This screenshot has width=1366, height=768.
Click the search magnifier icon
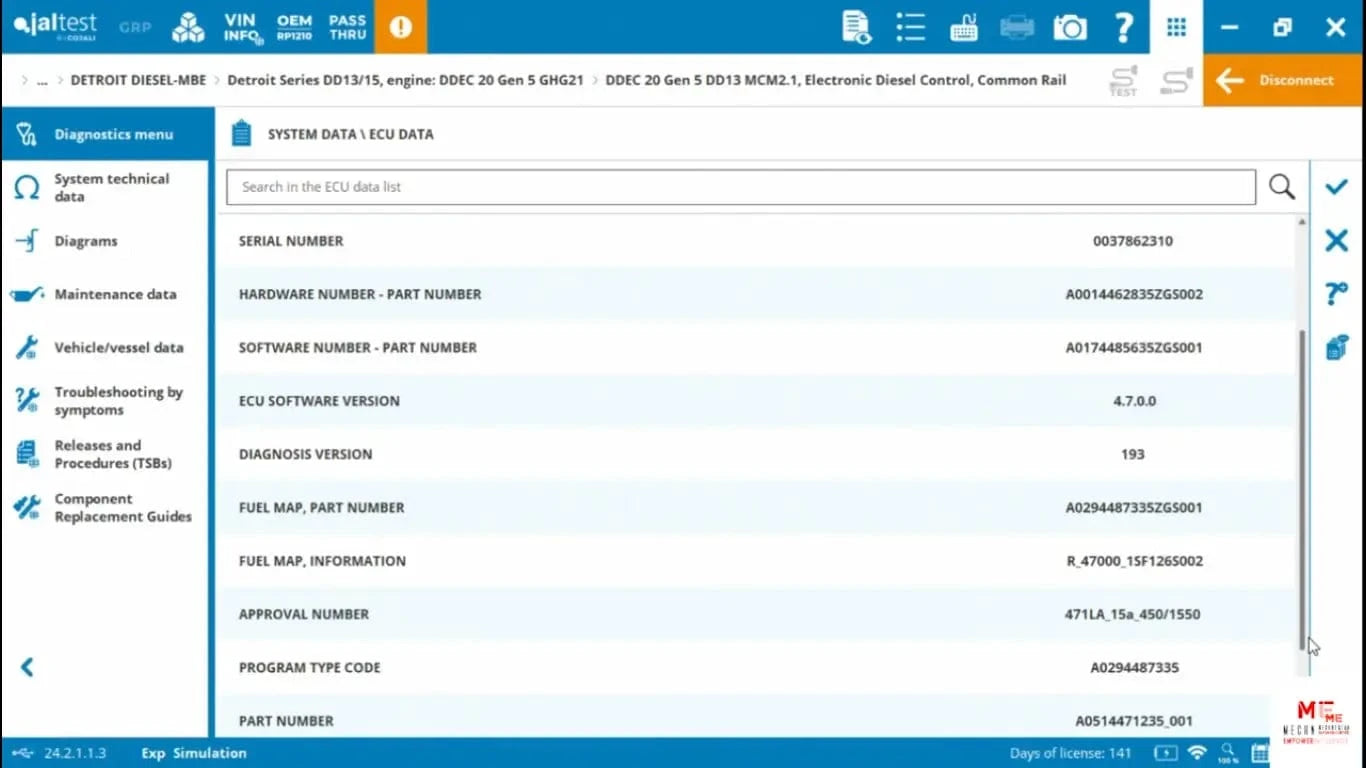[x=1281, y=187]
